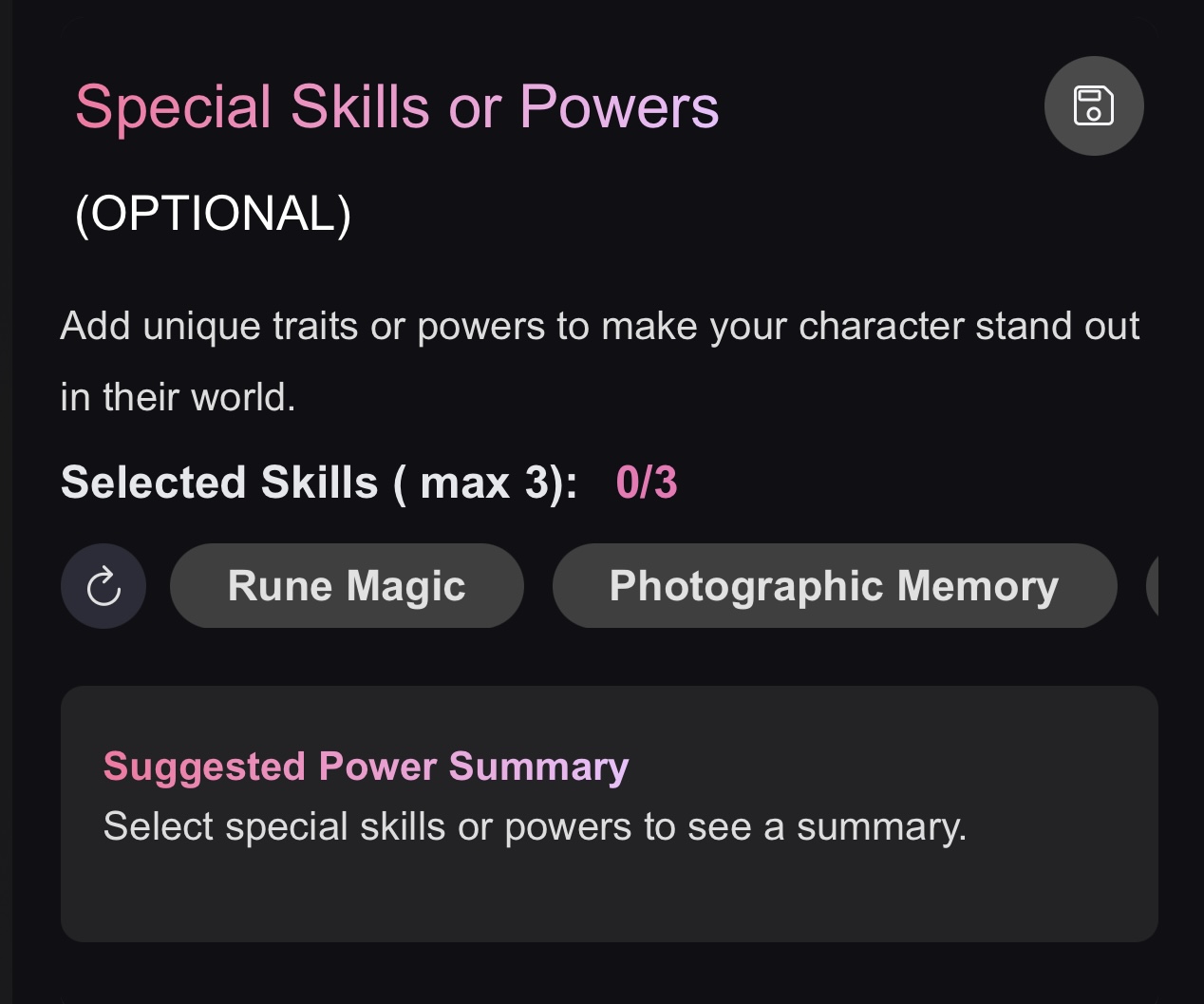The height and width of the screenshot is (1004, 1204).
Task: Click the summary placeholder text
Action: point(535,826)
